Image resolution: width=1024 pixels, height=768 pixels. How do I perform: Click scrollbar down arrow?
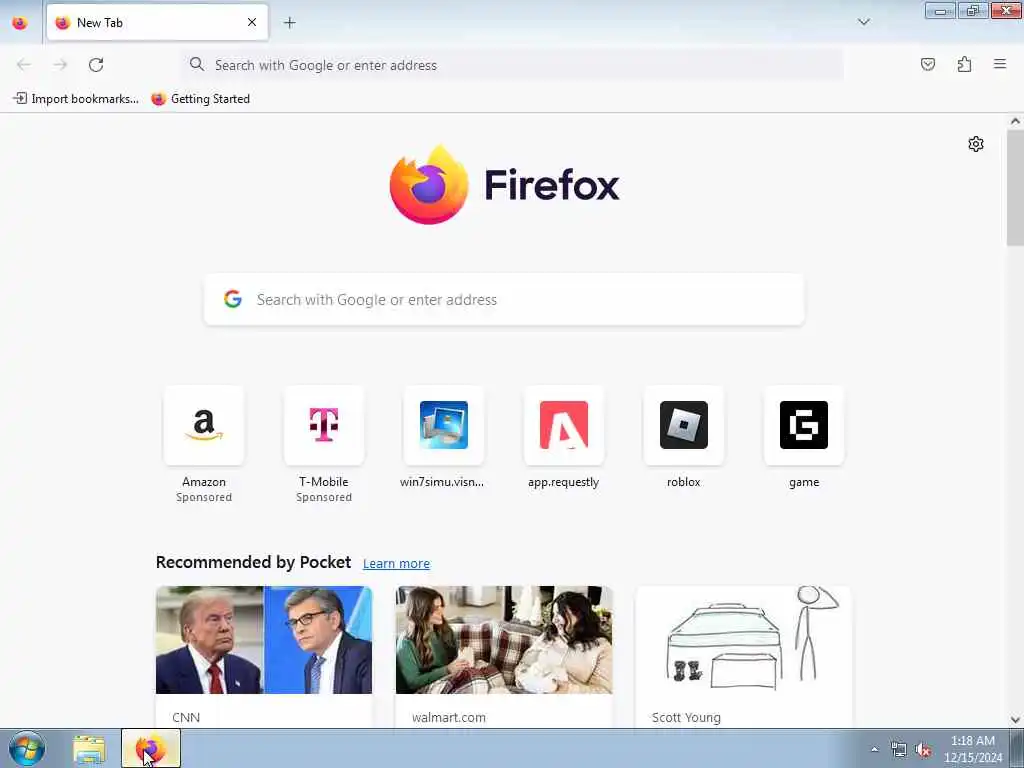[x=1015, y=720]
